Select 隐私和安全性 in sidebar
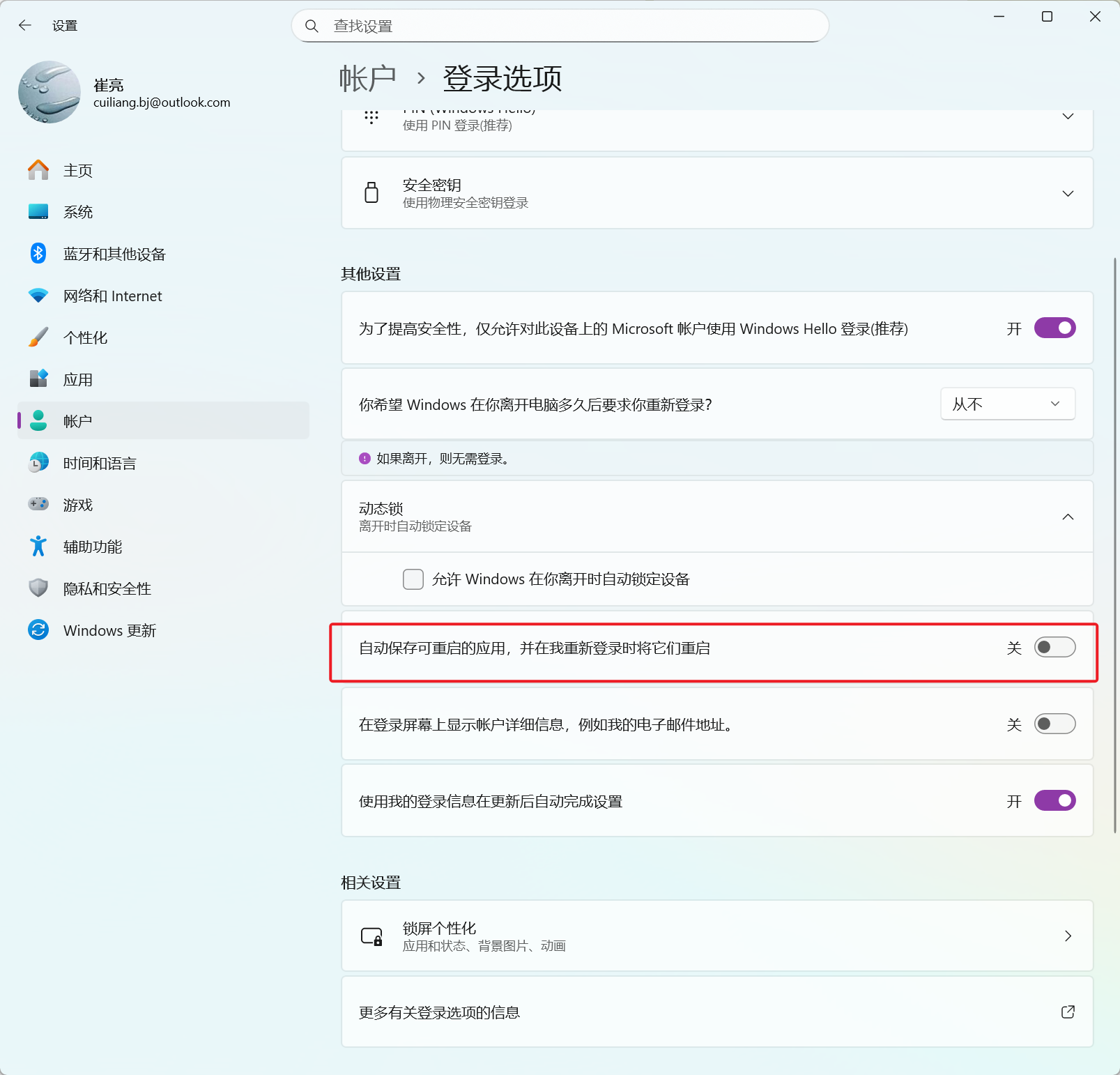 163,588
